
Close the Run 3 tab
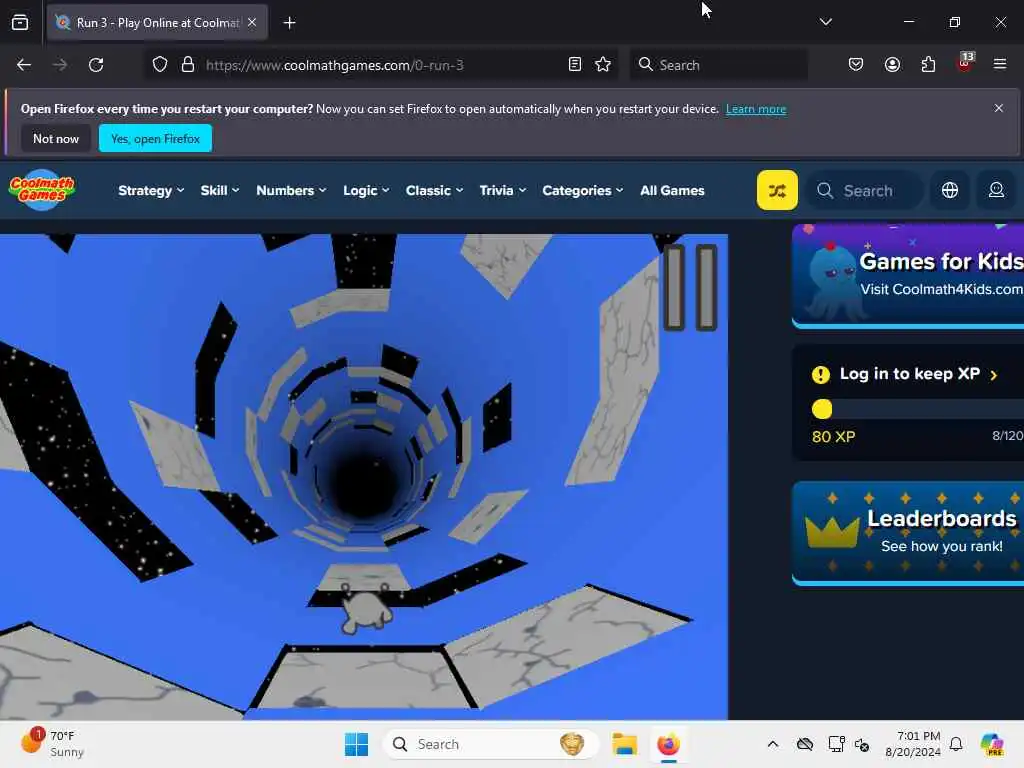pos(252,22)
